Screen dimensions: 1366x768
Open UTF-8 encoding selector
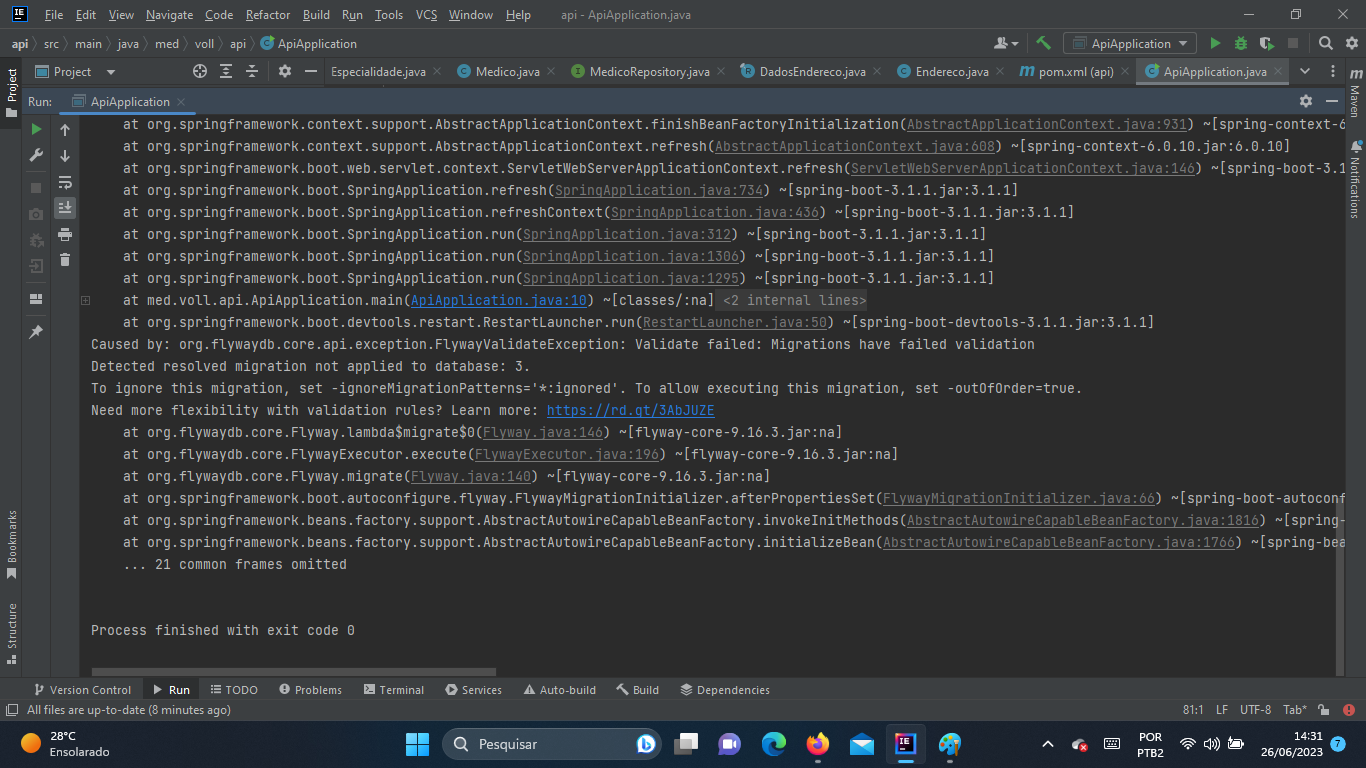(1255, 710)
